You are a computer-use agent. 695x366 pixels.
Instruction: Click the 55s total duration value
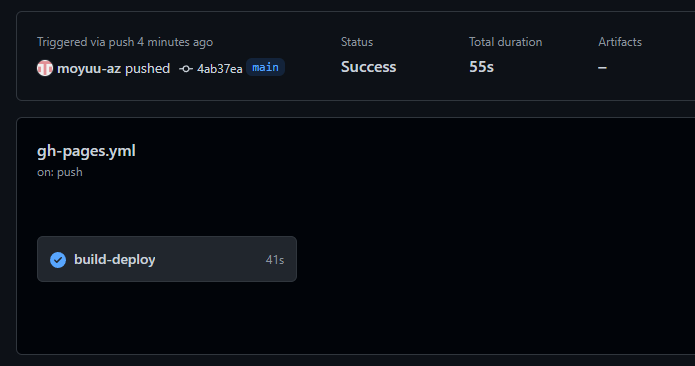pos(481,67)
